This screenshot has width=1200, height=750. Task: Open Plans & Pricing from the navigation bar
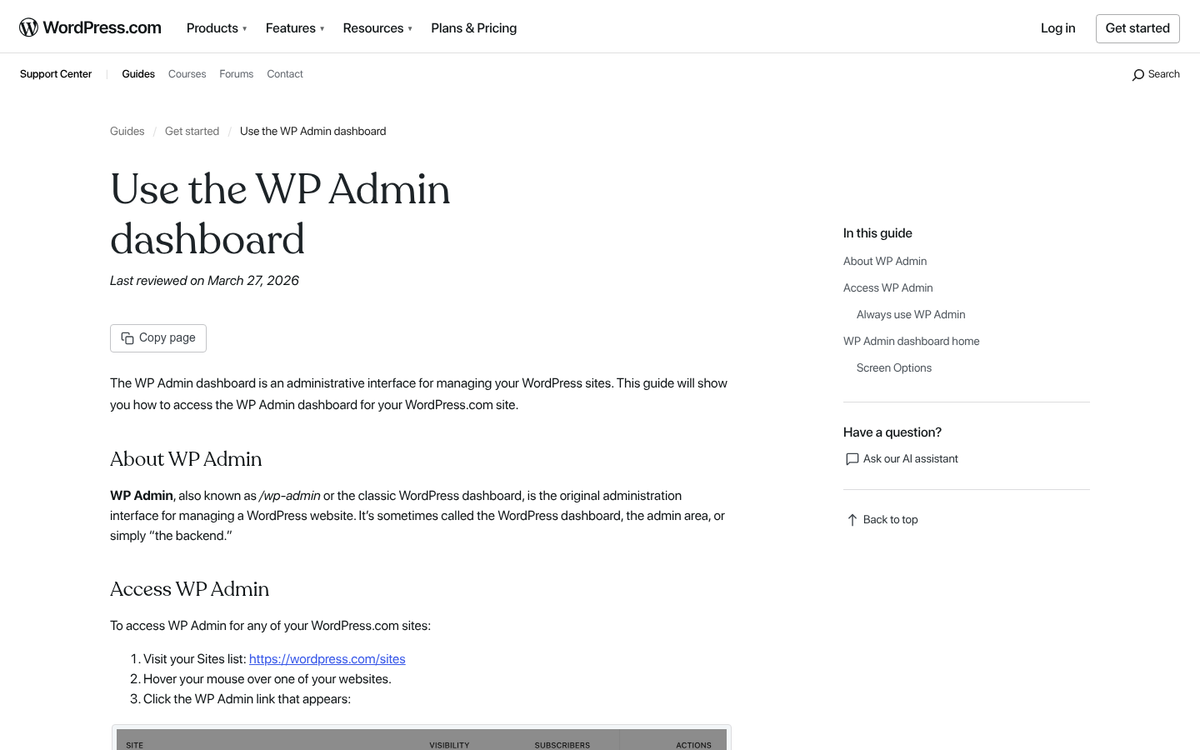coord(473,28)
